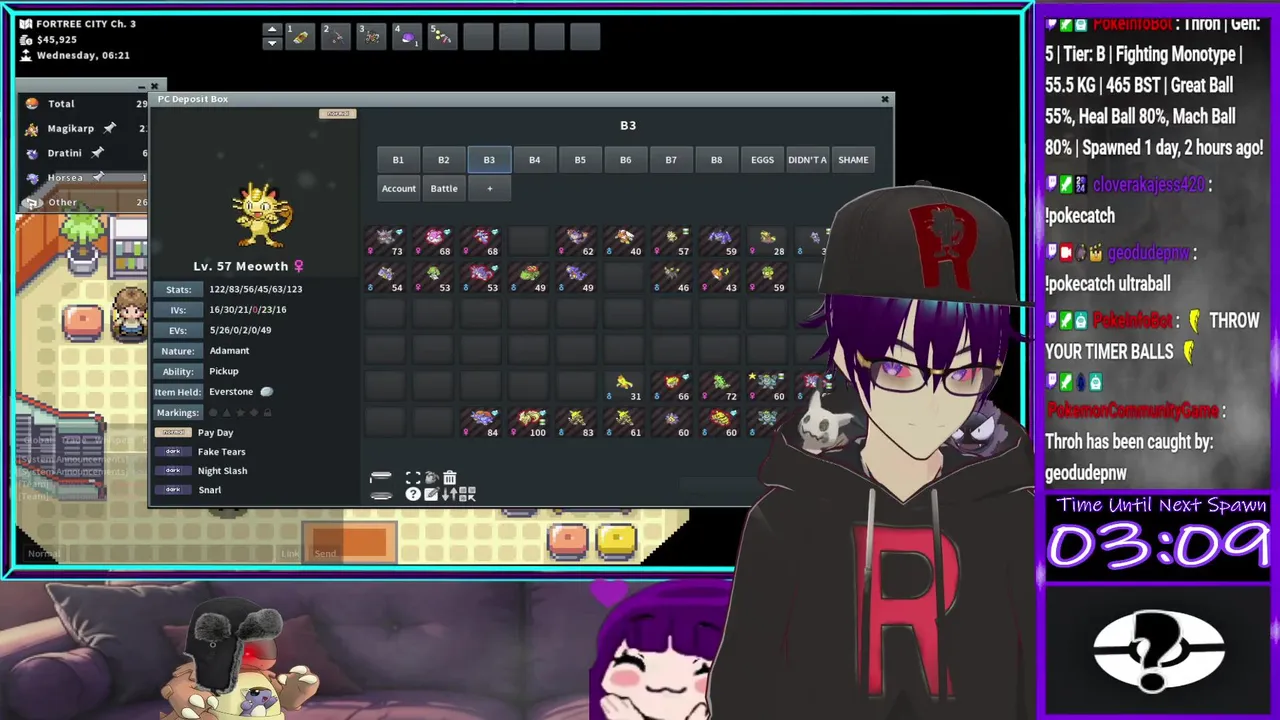Select the level 84 Pokémon slot
The width and height of the screenshot is (1280, 720).
pos(481,422)
